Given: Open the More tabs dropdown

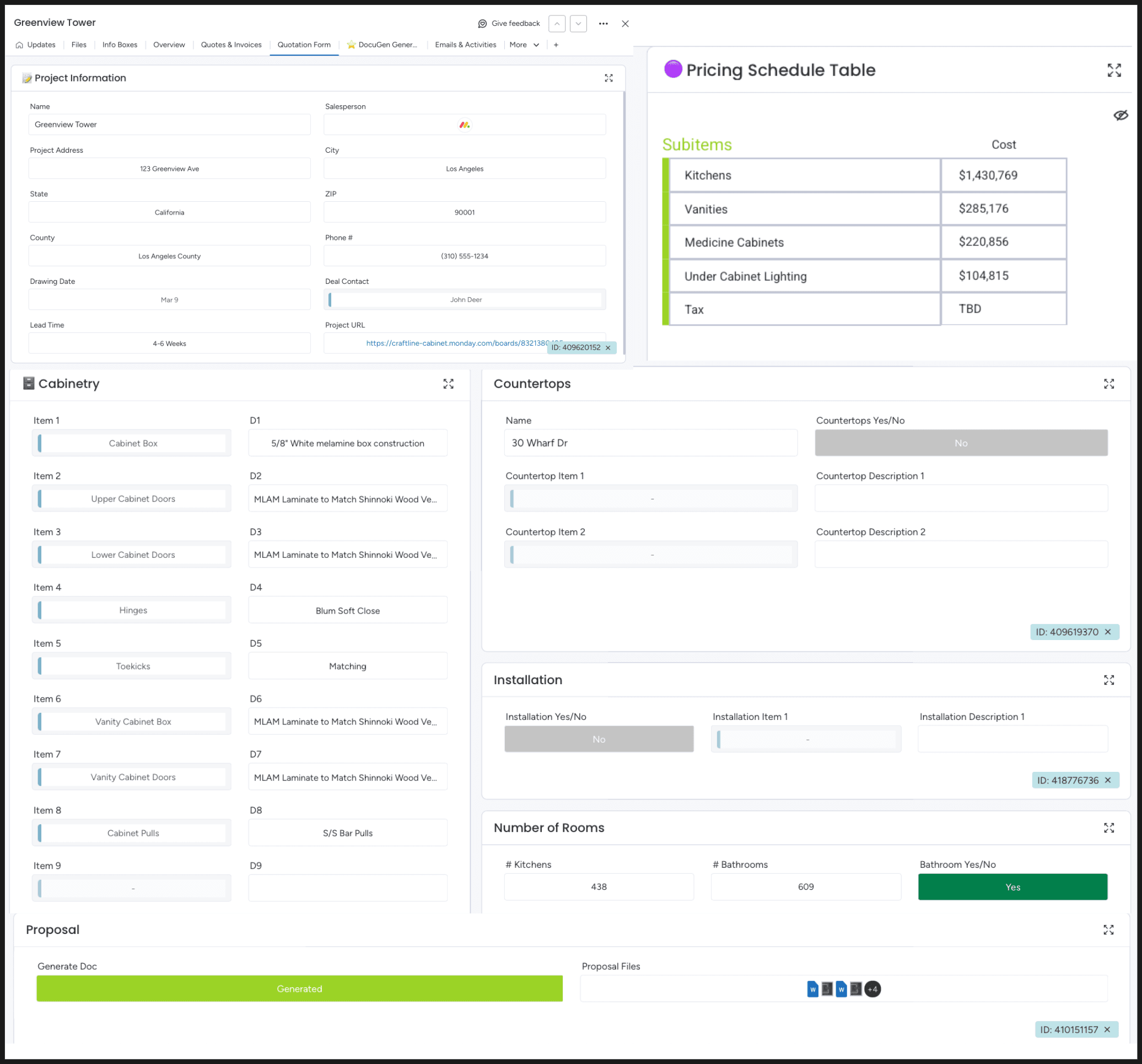Looking at the screenshot, I should [524, 45].
